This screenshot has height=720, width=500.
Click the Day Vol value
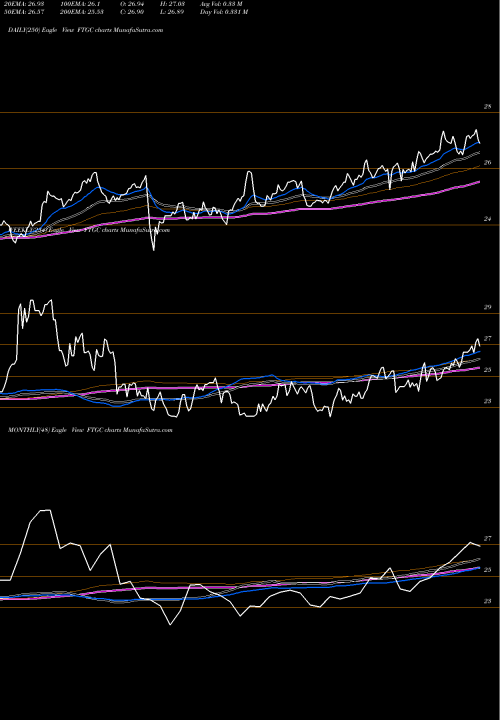224,12
